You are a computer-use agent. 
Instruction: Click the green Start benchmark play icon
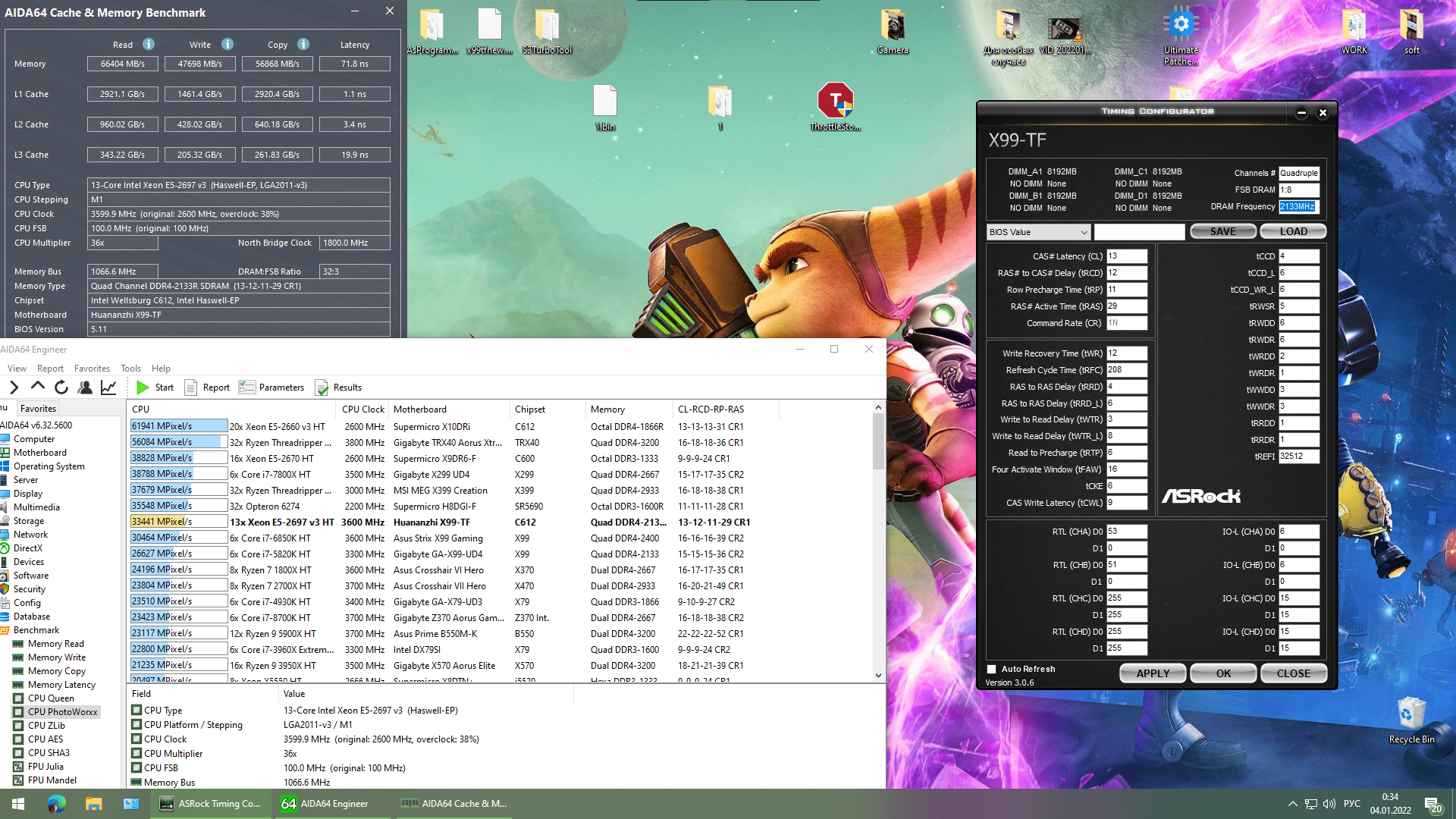(143, 388)
